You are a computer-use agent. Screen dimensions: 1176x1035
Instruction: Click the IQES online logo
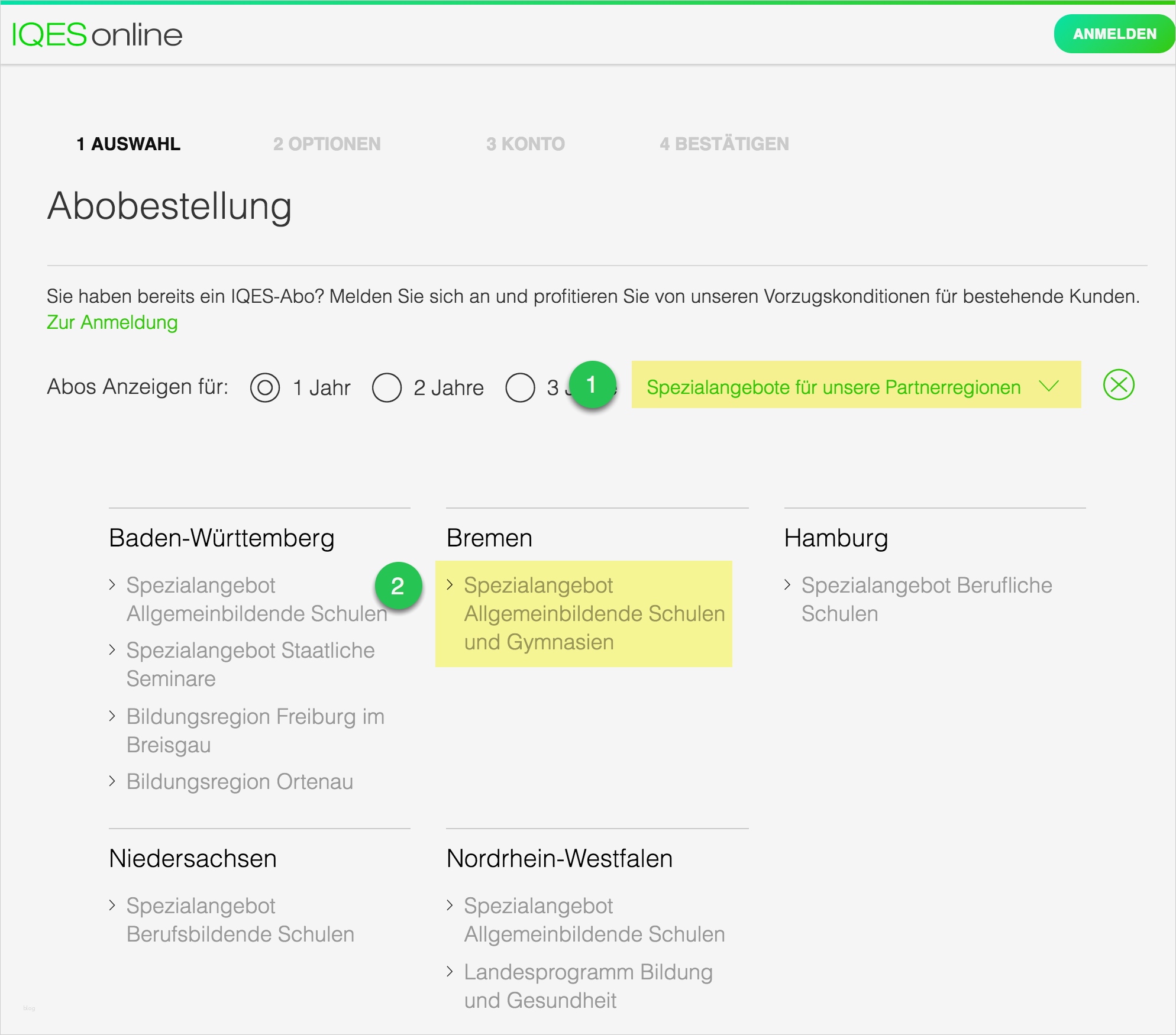tap(97, 35)
